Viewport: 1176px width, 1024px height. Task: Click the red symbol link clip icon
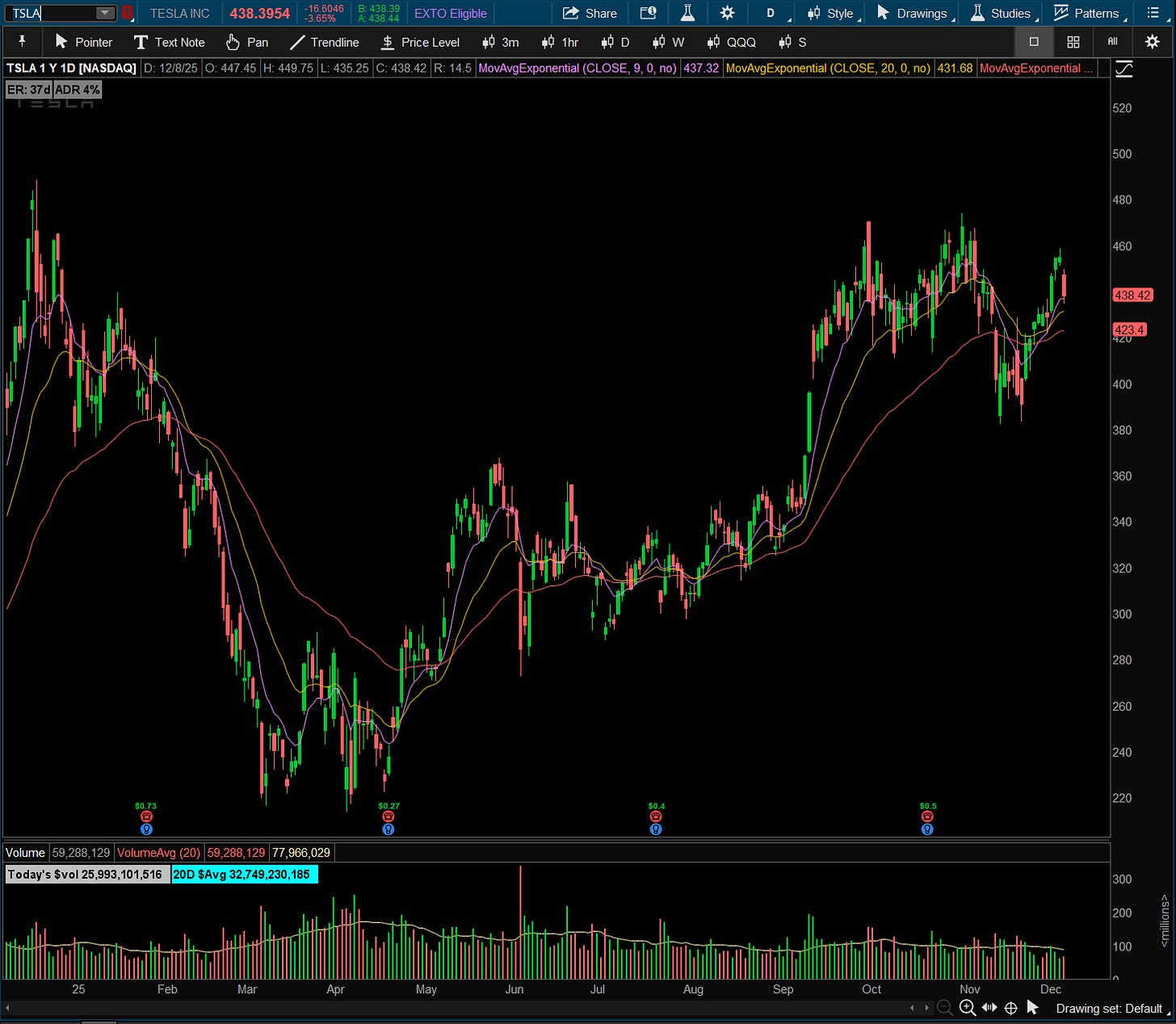127,13
